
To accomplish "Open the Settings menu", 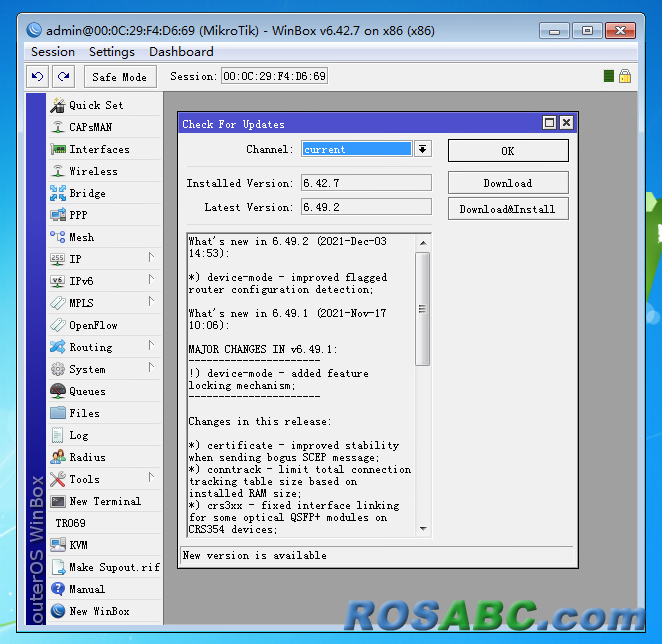I will coord(112,52).
